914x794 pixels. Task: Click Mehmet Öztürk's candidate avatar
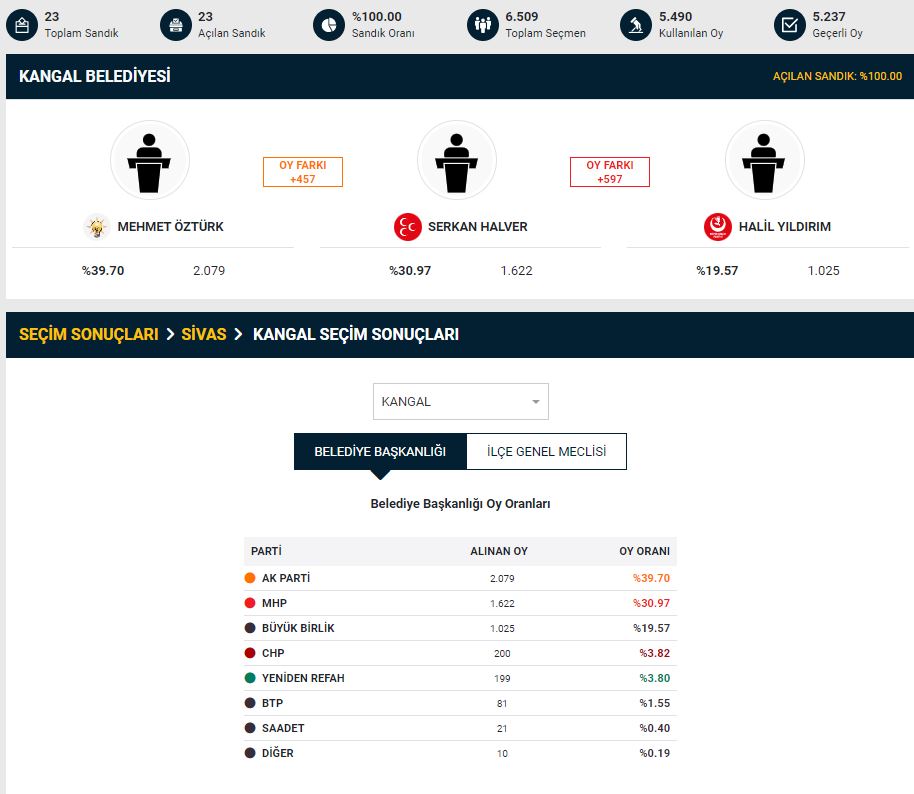click(x=150, y=160)
